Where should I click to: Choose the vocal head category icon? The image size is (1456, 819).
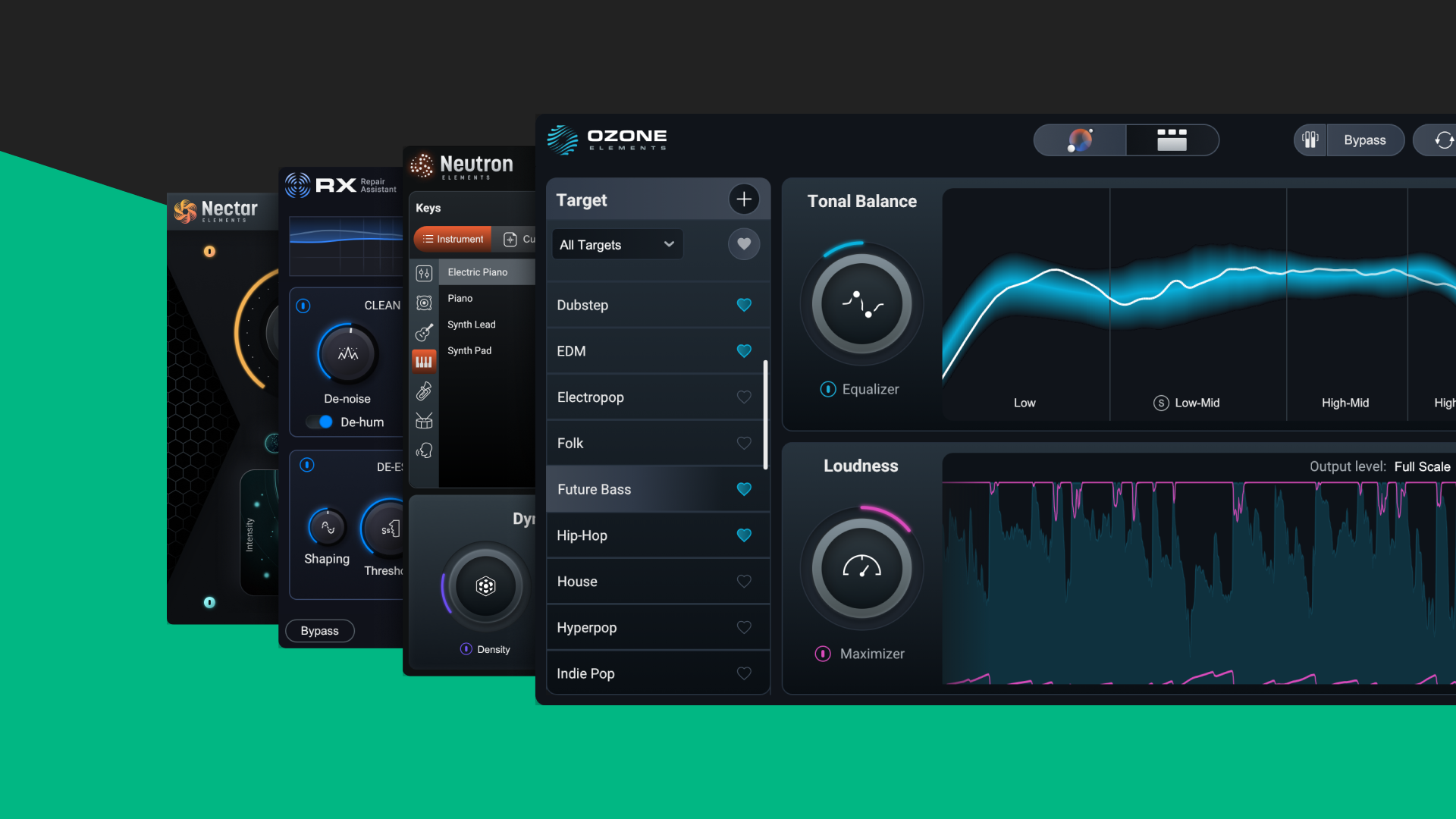tap(424, 450)
